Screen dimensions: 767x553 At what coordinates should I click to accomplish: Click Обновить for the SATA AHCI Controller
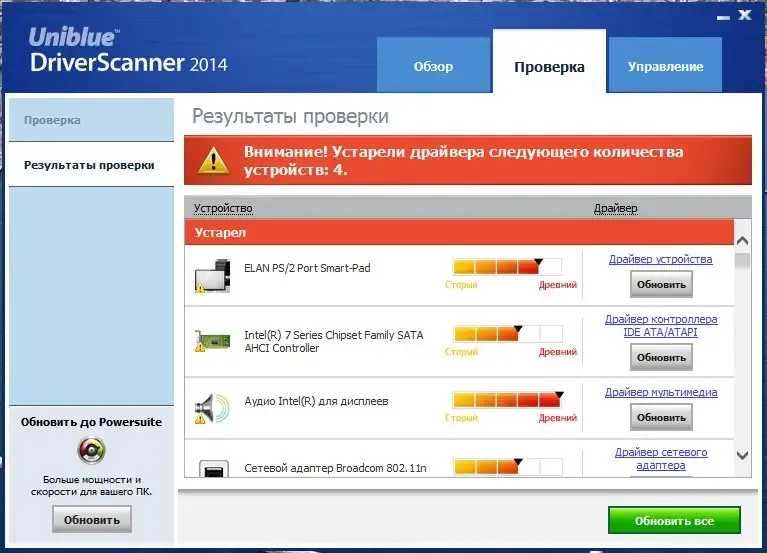coord(661,357)
